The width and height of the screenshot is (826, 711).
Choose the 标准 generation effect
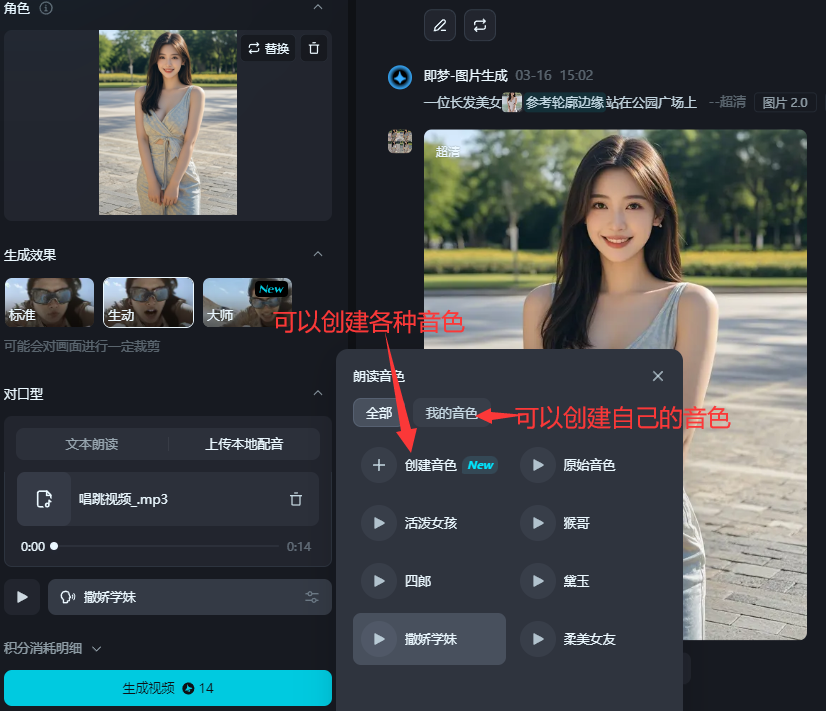click(50, 302)
